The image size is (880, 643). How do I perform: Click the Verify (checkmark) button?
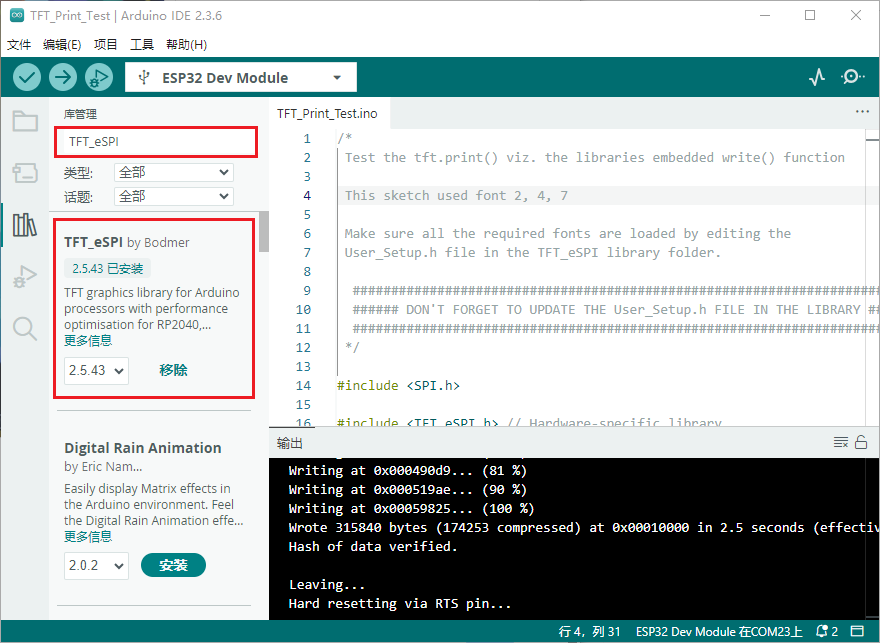pos(26,77)
